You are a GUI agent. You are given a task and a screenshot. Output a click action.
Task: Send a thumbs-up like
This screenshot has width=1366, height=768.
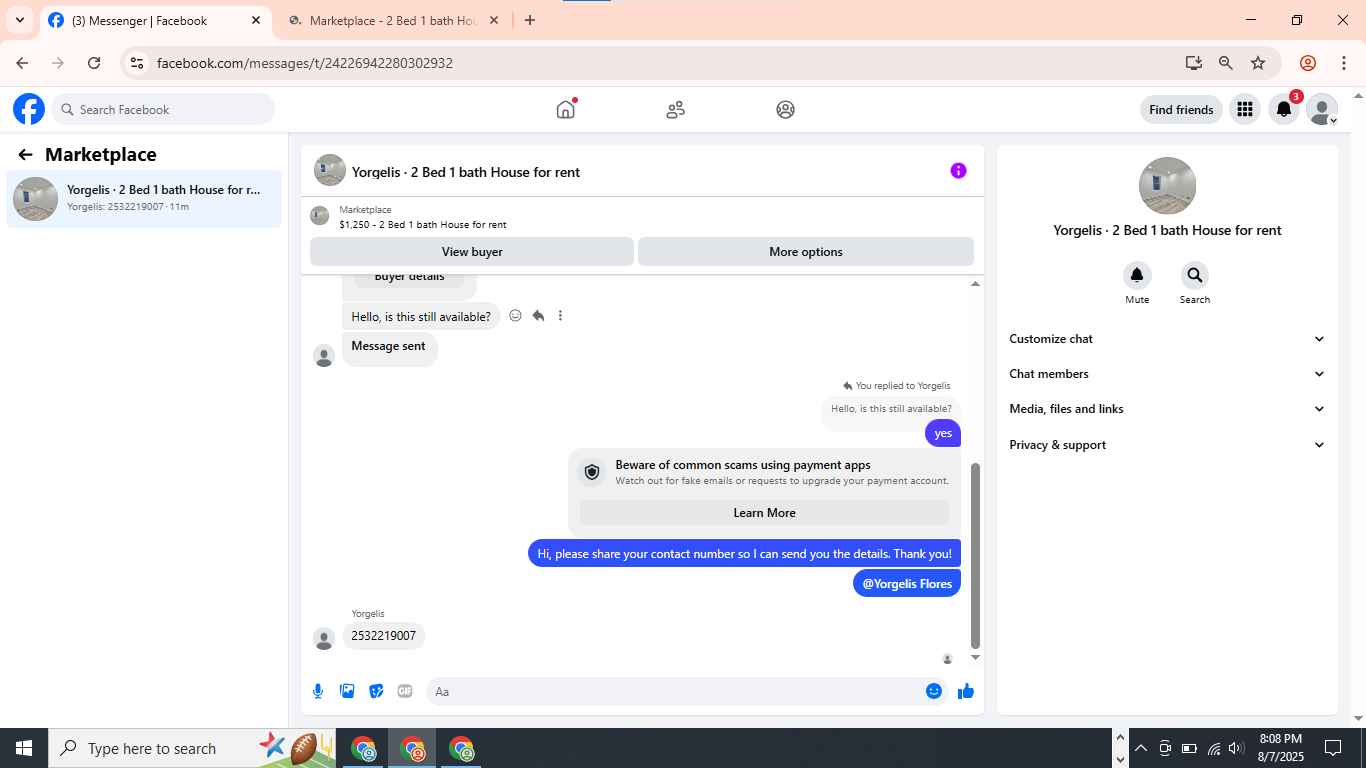[966, 691]
